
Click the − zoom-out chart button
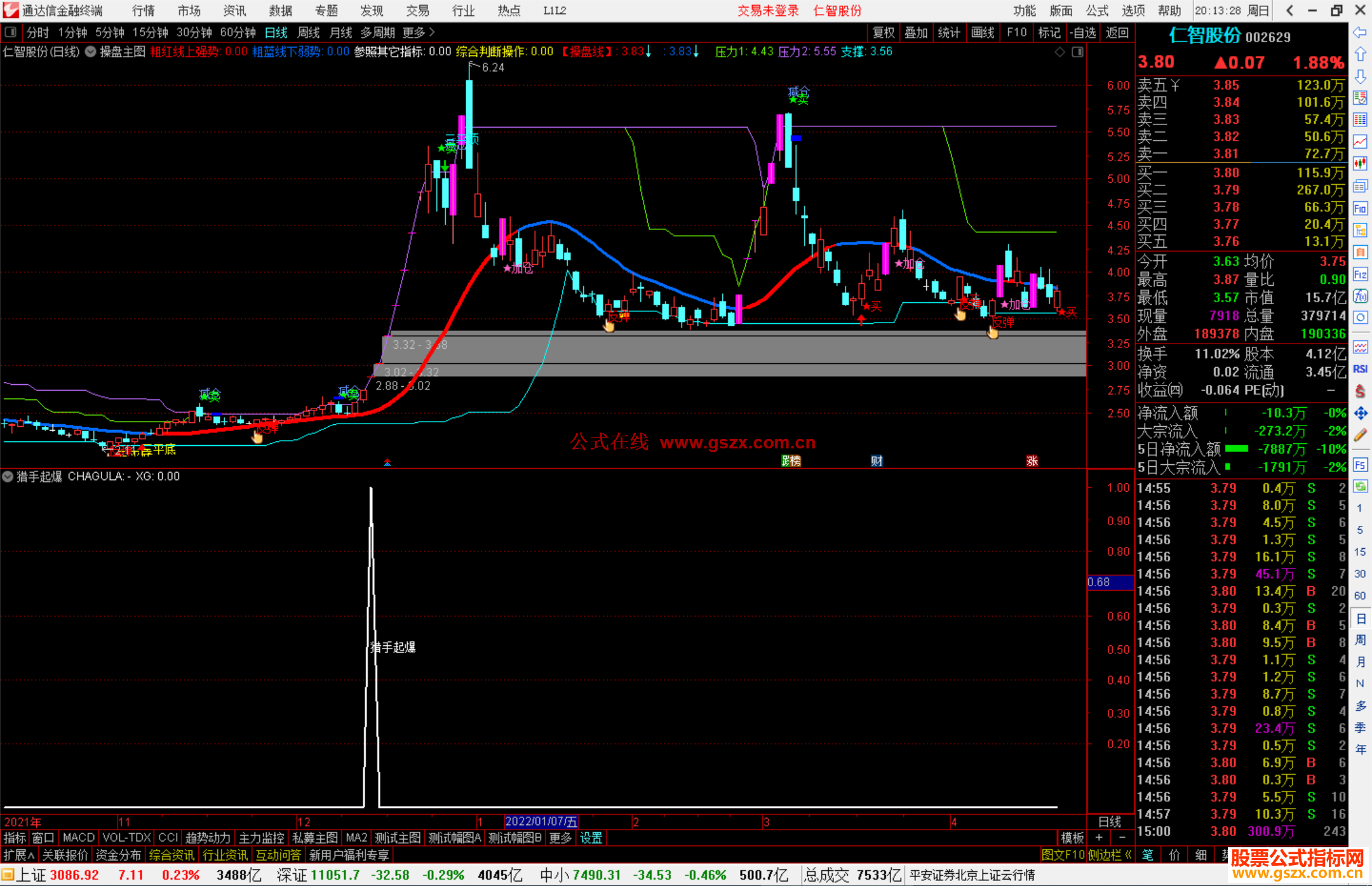[1122, 838]
